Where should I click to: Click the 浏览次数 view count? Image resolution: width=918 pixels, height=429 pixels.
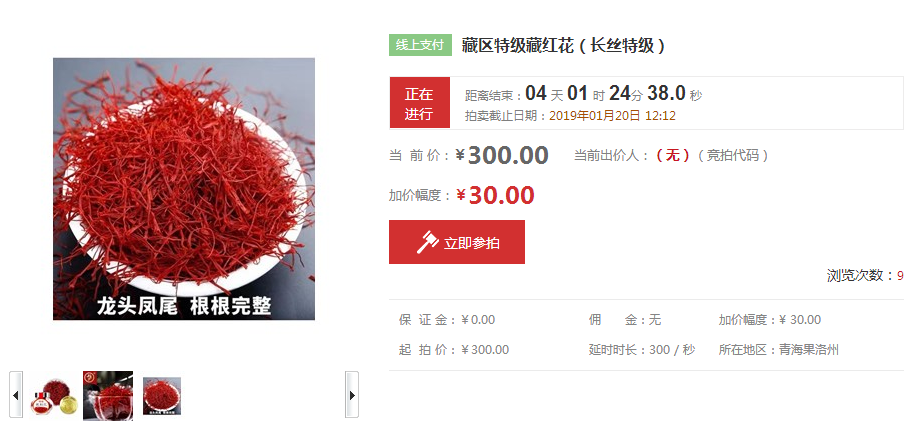(x=865, y=276)
